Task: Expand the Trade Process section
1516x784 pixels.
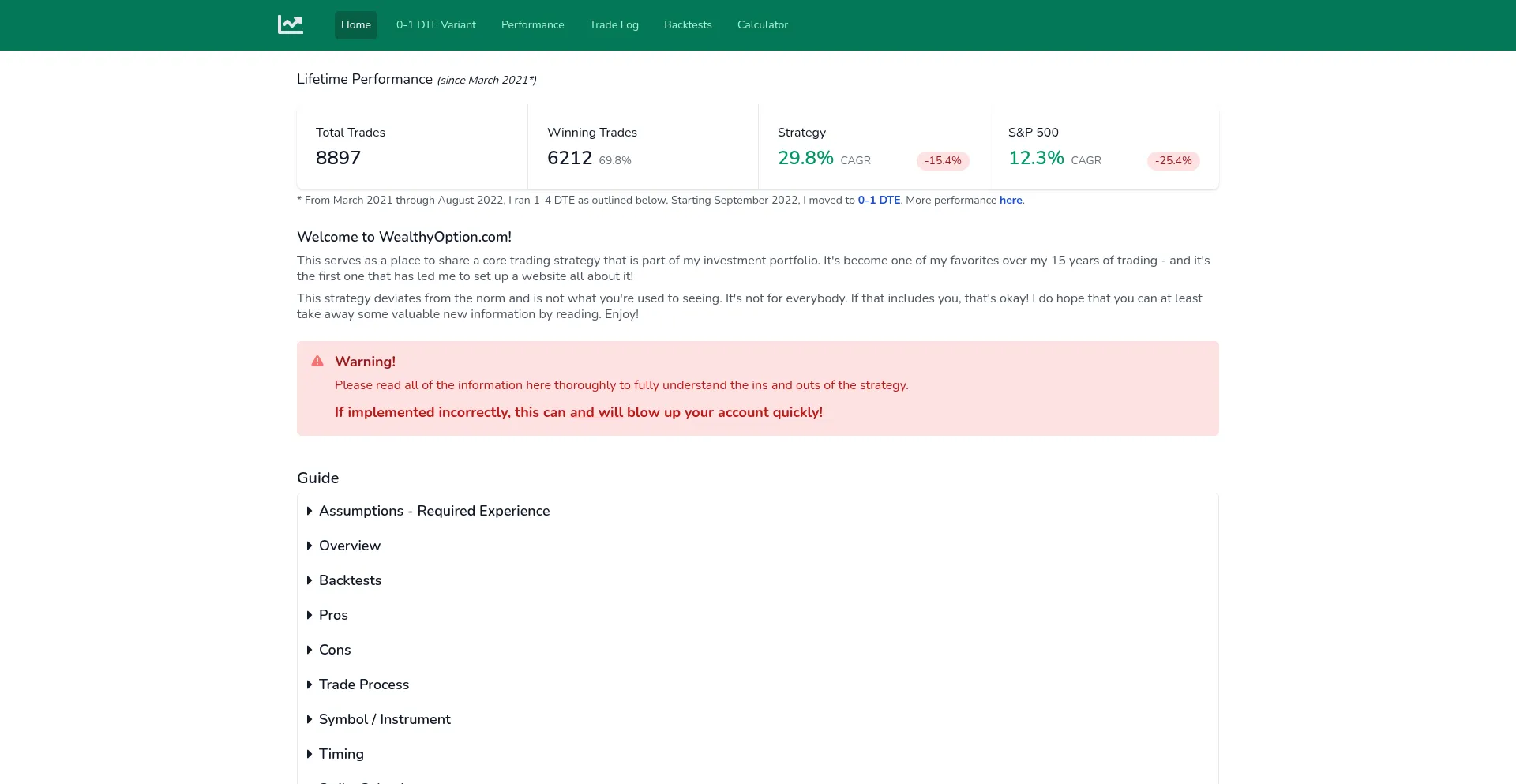Action: [x=758, y=685]
